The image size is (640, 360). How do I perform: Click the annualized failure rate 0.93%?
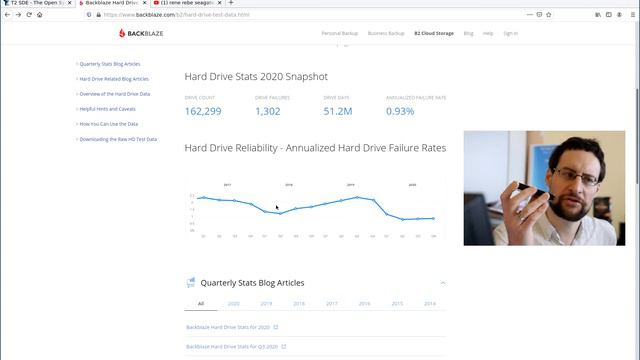coord(400,111)
